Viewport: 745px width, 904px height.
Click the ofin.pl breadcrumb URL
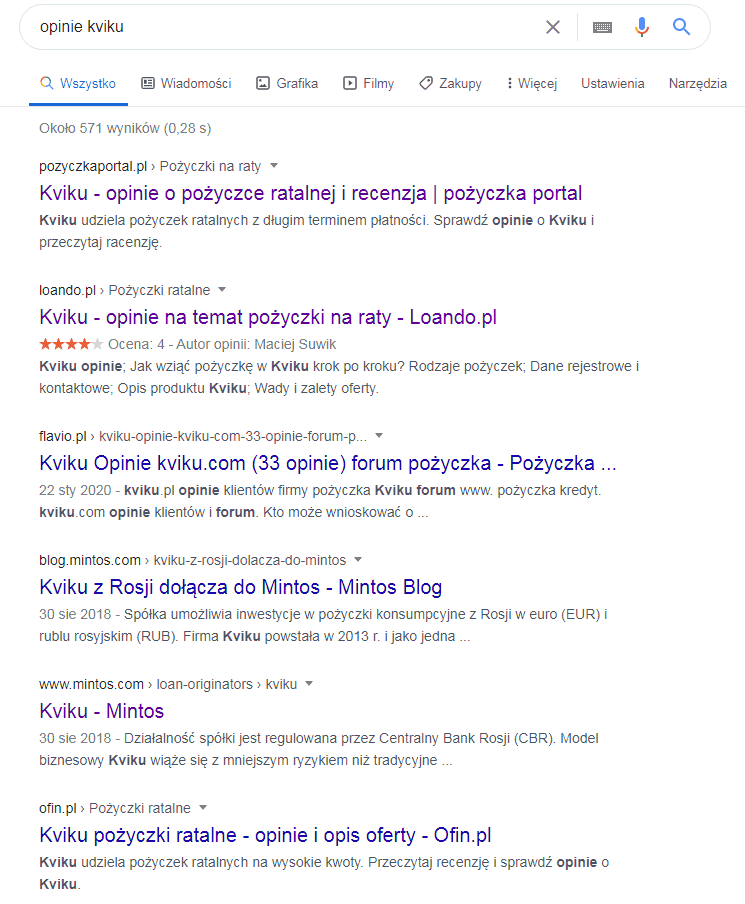pos(115,808)
